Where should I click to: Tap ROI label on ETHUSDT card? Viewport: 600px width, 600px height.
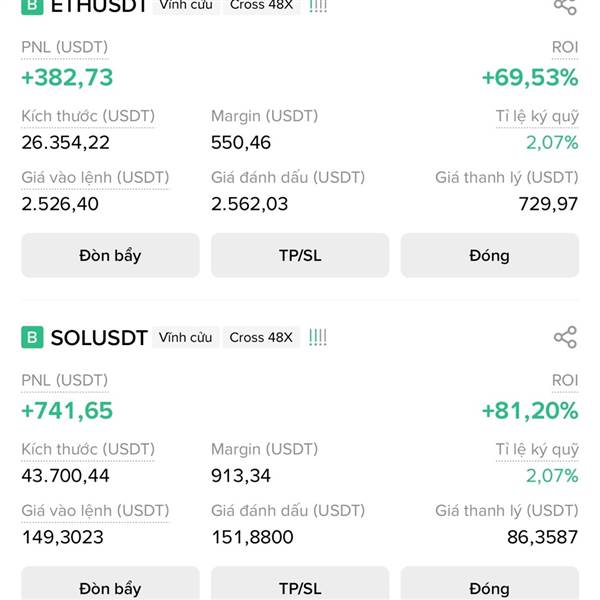click(565, 47)
